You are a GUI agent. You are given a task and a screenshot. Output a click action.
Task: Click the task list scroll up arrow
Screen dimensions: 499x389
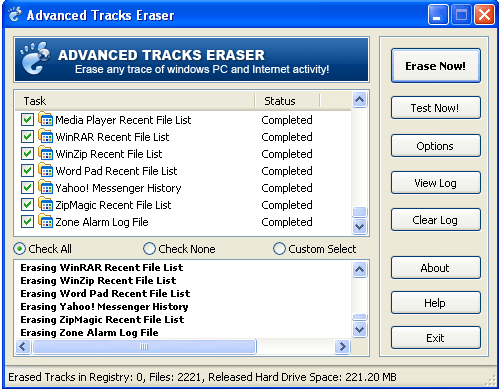point(360,99)
